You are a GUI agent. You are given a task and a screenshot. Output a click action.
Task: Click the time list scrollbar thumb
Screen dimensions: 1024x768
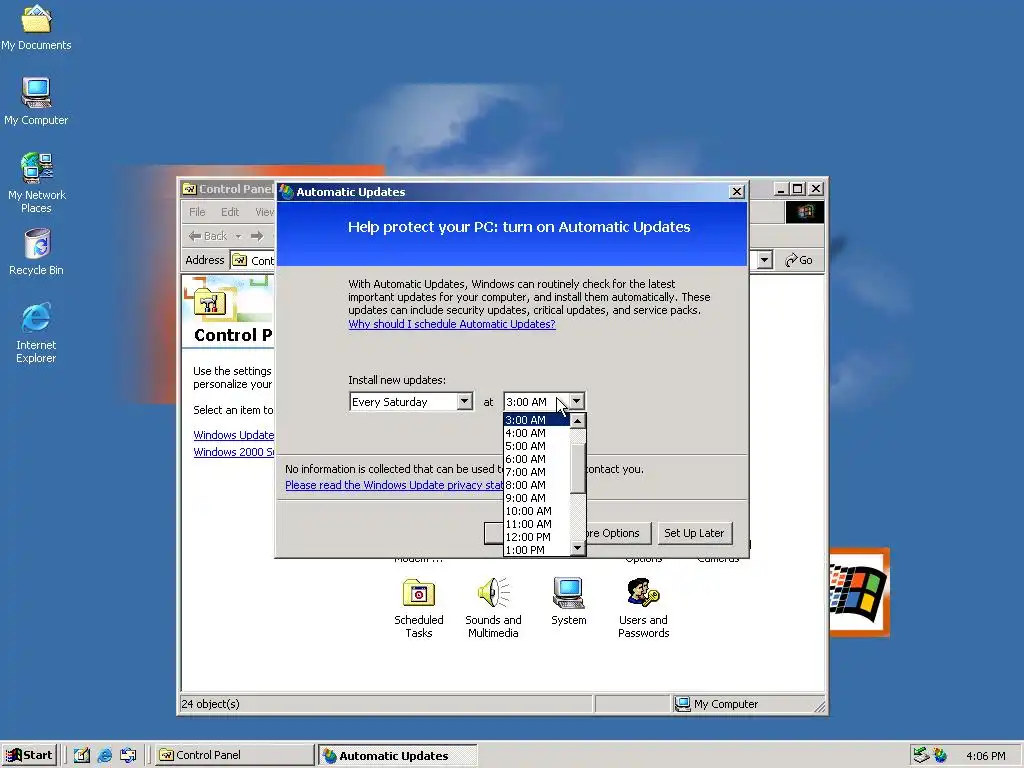point(577,468)
